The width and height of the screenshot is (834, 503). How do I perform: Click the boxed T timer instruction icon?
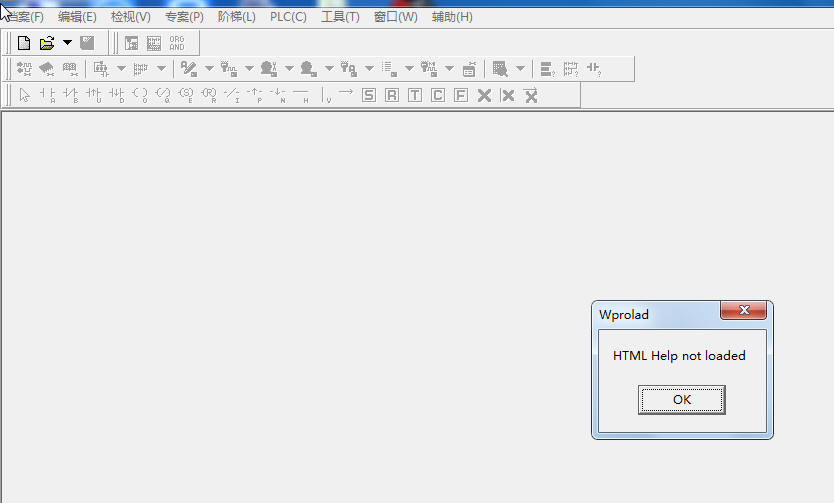(x=414, y=95)
